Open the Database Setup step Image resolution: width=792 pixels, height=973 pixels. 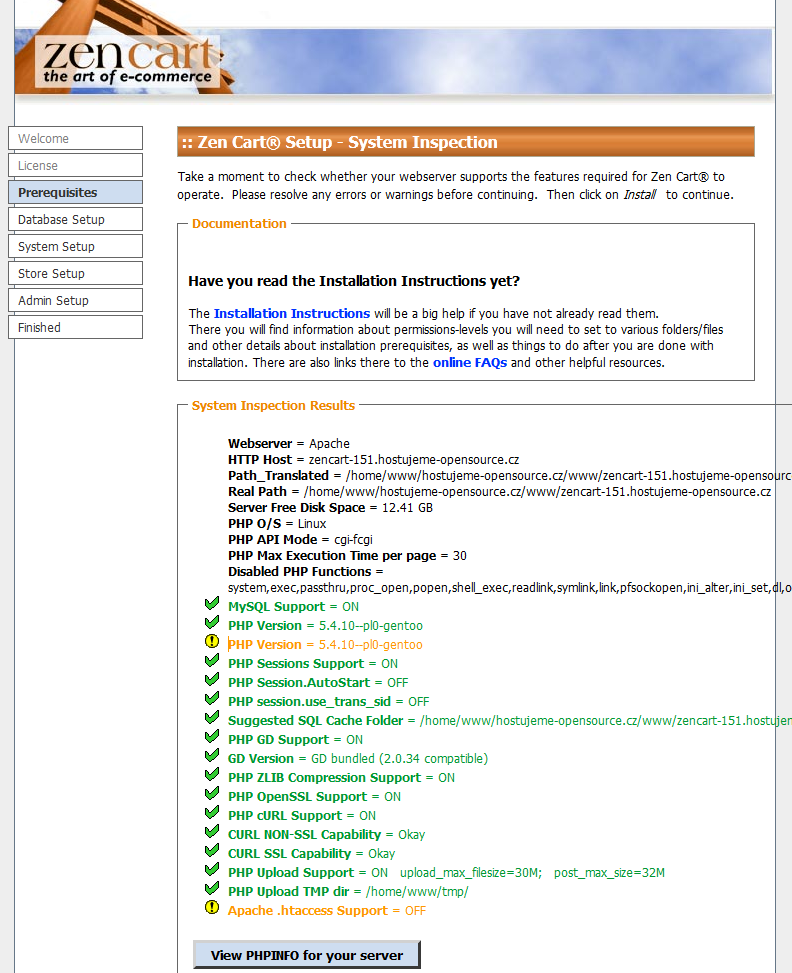click(75, 220)
